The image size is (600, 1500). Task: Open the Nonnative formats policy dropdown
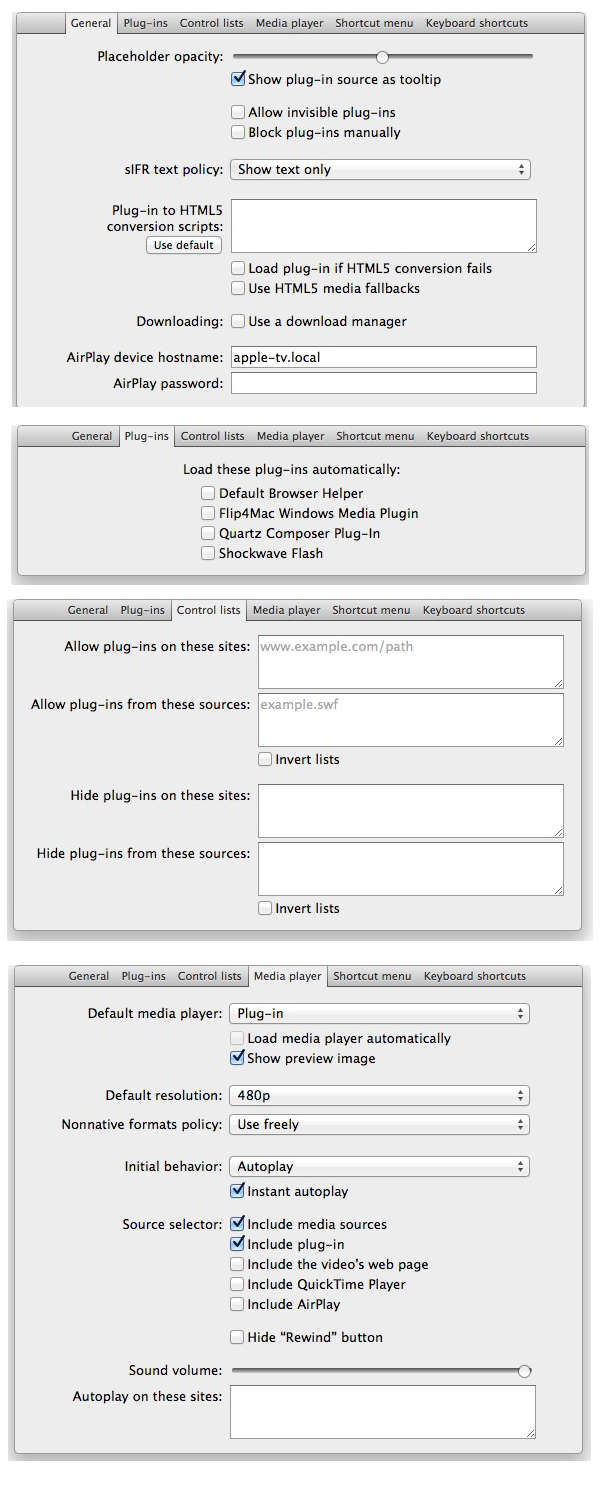pos(379,1125)
